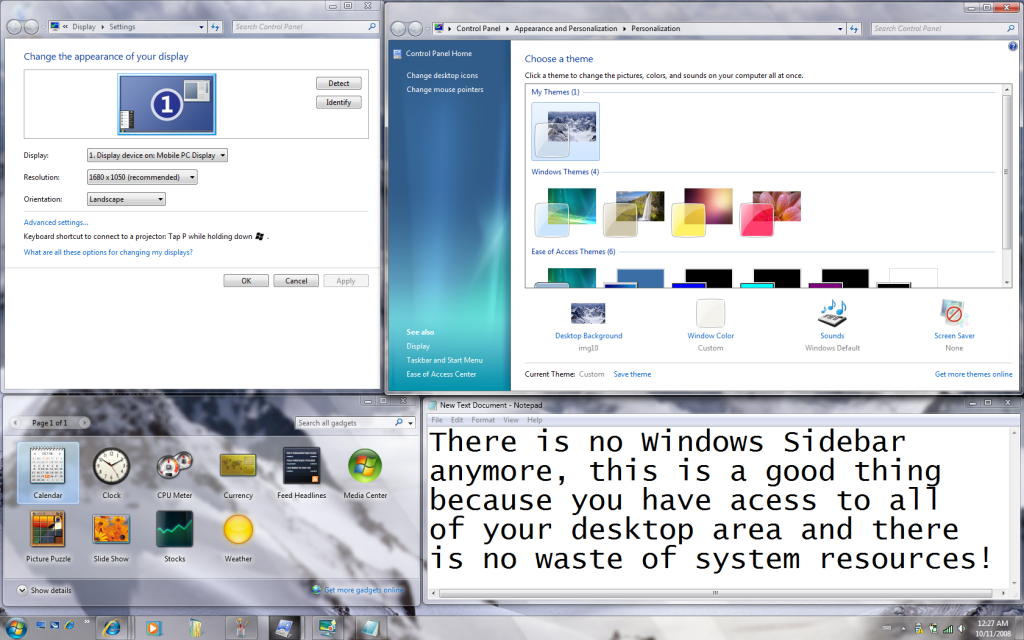Open the Explorer folder taskbar button
The width and height of the screenshot is (1024, 640).
click(196, 628)
